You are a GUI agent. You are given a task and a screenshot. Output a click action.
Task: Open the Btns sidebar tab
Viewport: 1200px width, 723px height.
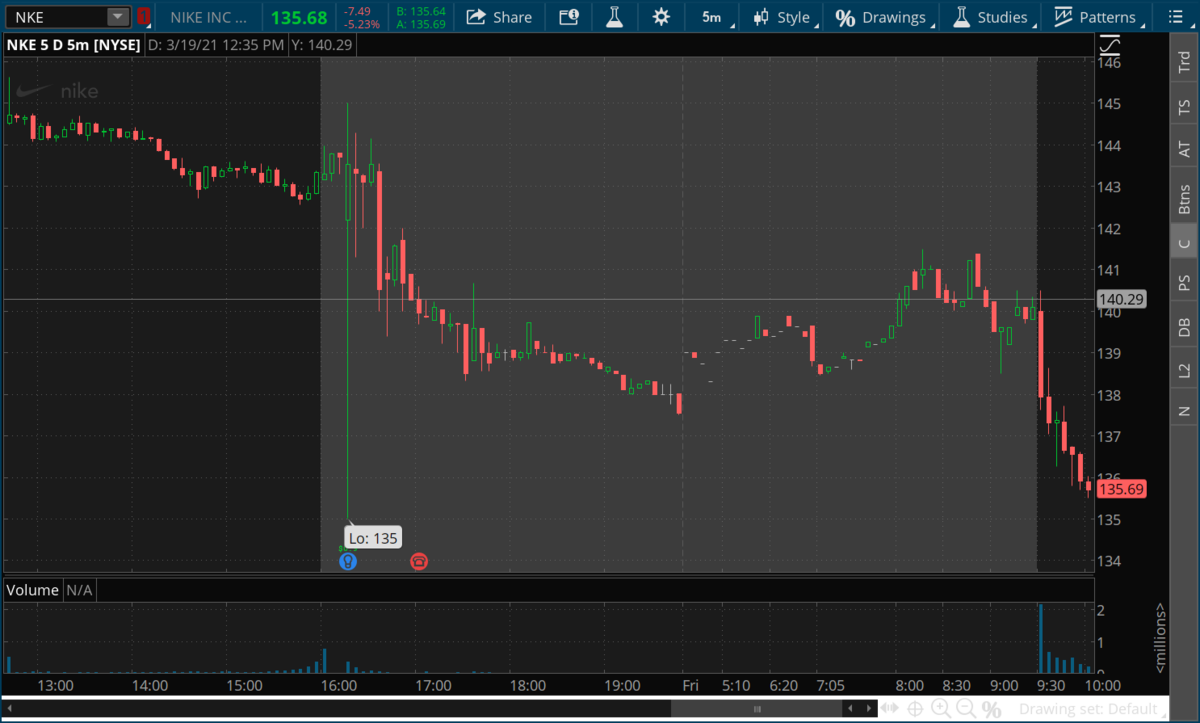pyautogui.click(x=1184, y=197)
